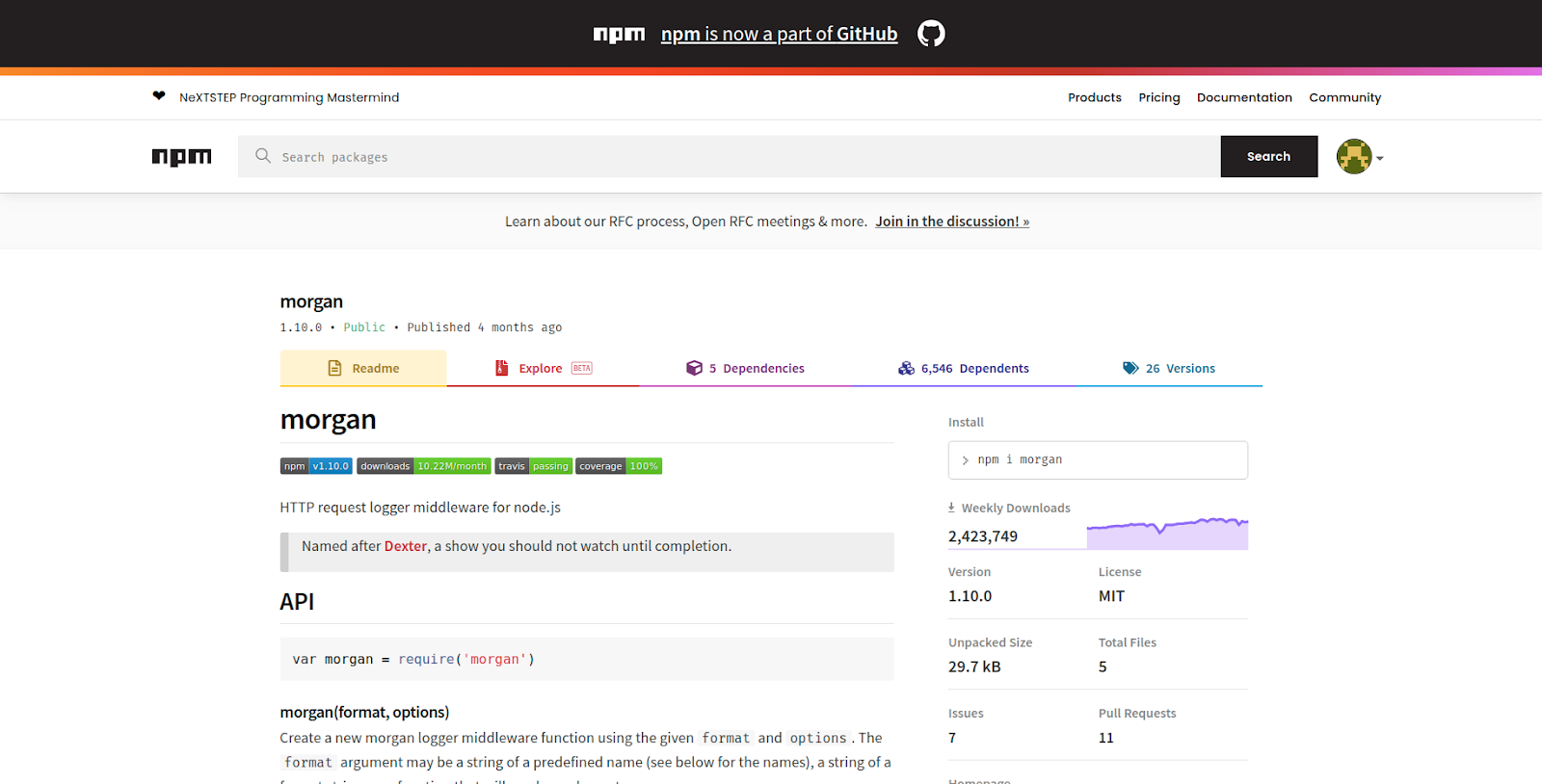The width and height of the screenshot is (1542, 784).
Task: Go to npm home via header logo
Action: click(x=181, y=157)
